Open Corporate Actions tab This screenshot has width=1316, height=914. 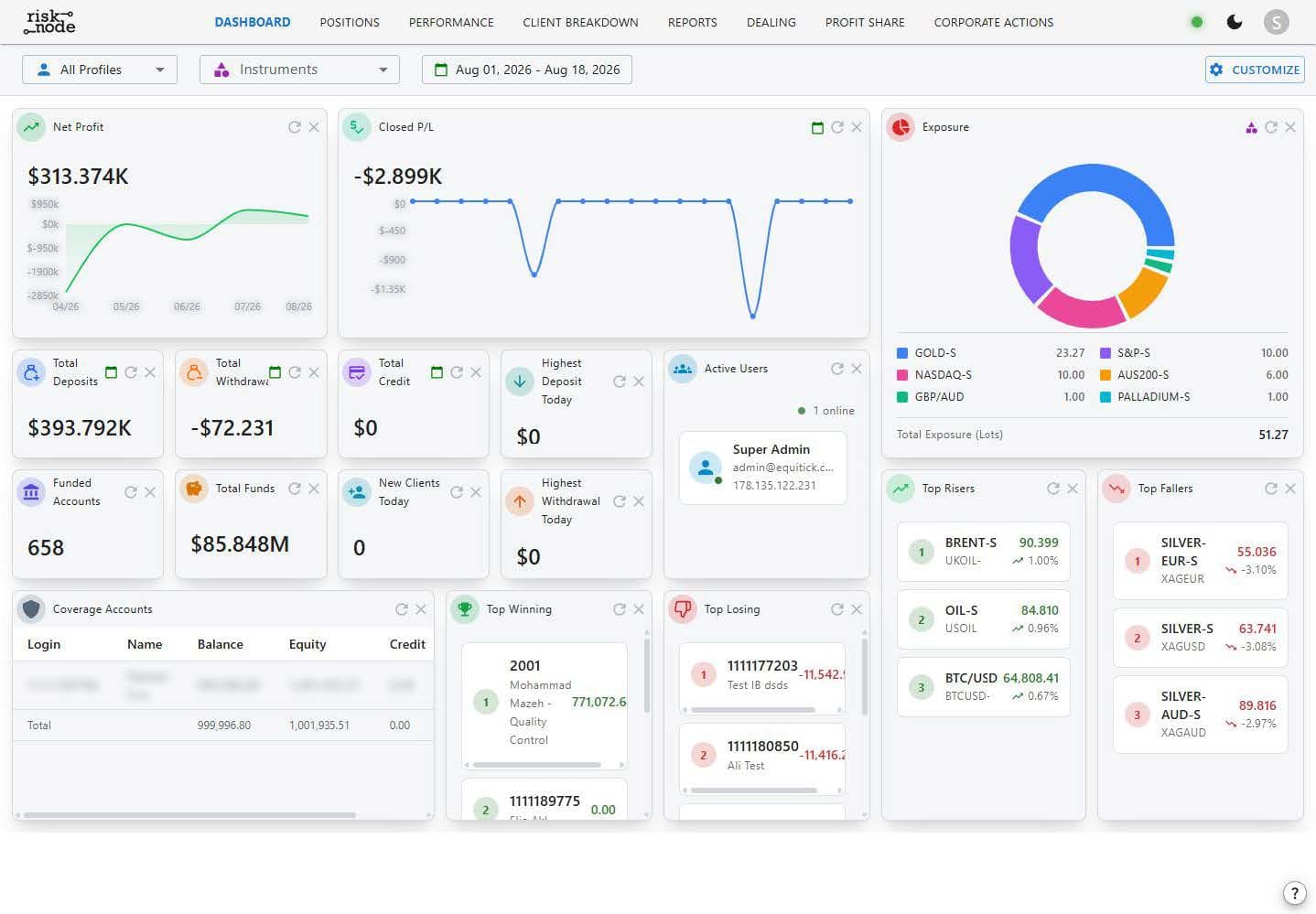click(x=993, y=22)
